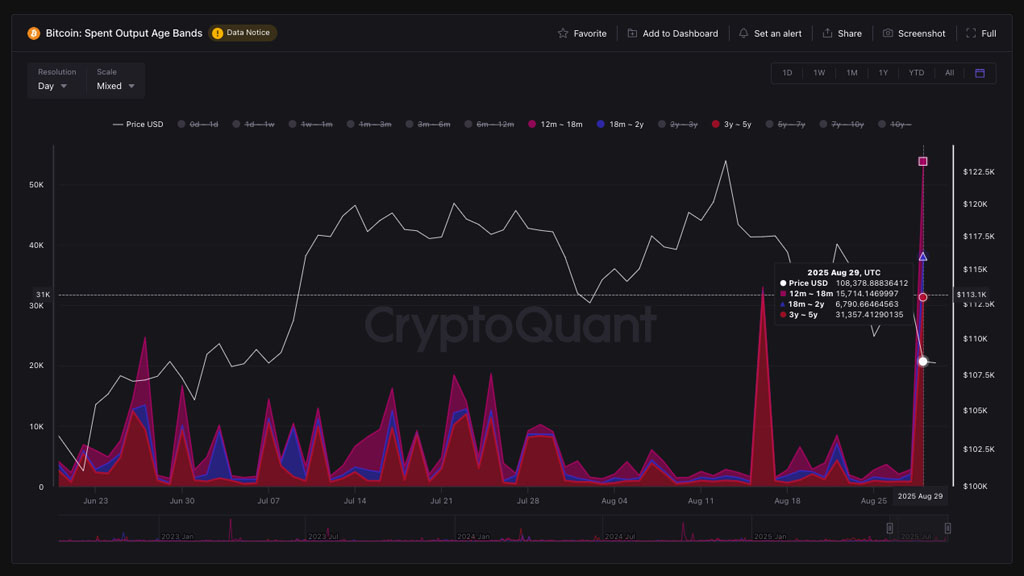Click the chart title Spent Output Age Bands

tap(124, 33)
